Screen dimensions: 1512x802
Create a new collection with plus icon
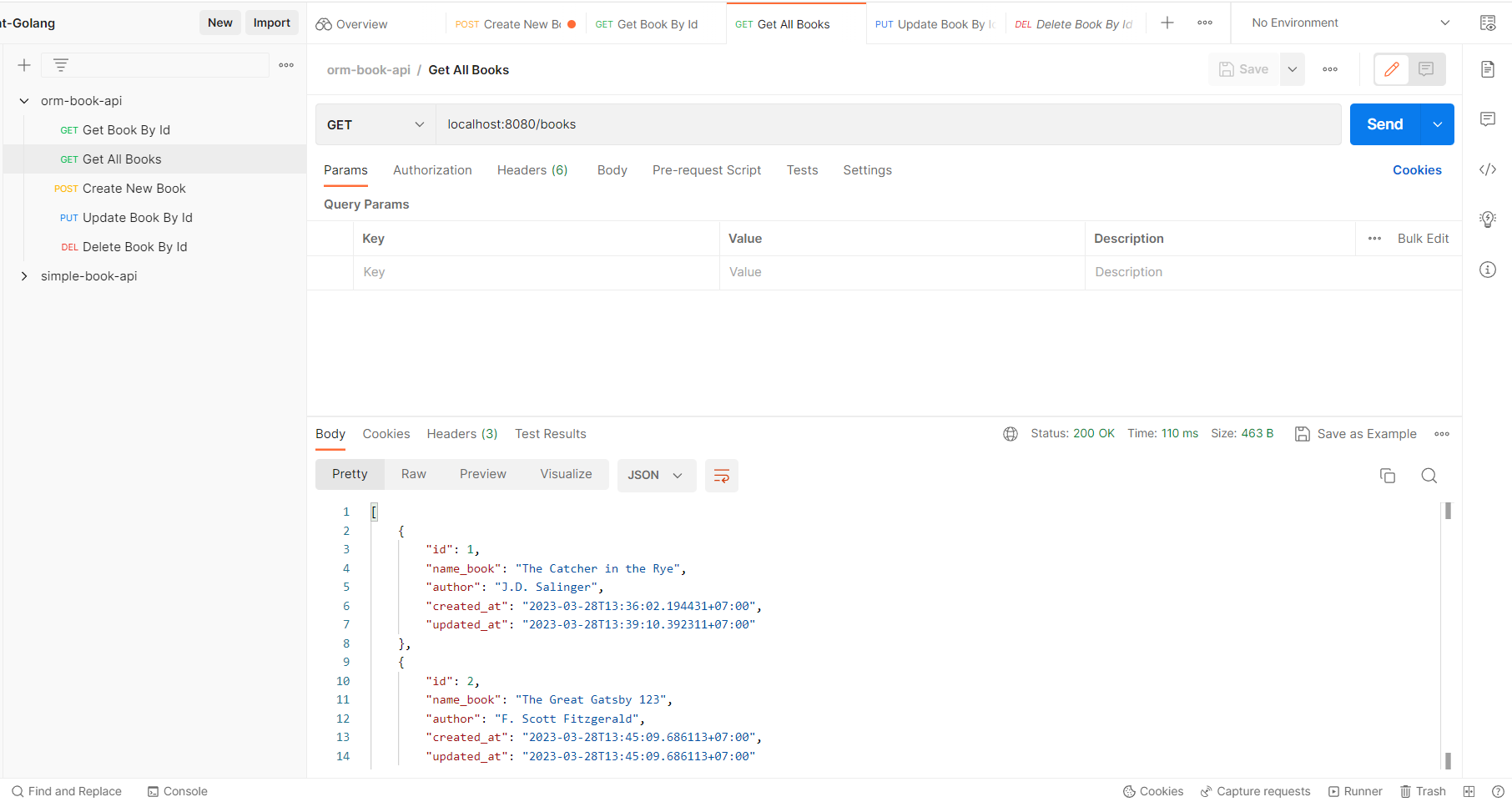point(24,65)
